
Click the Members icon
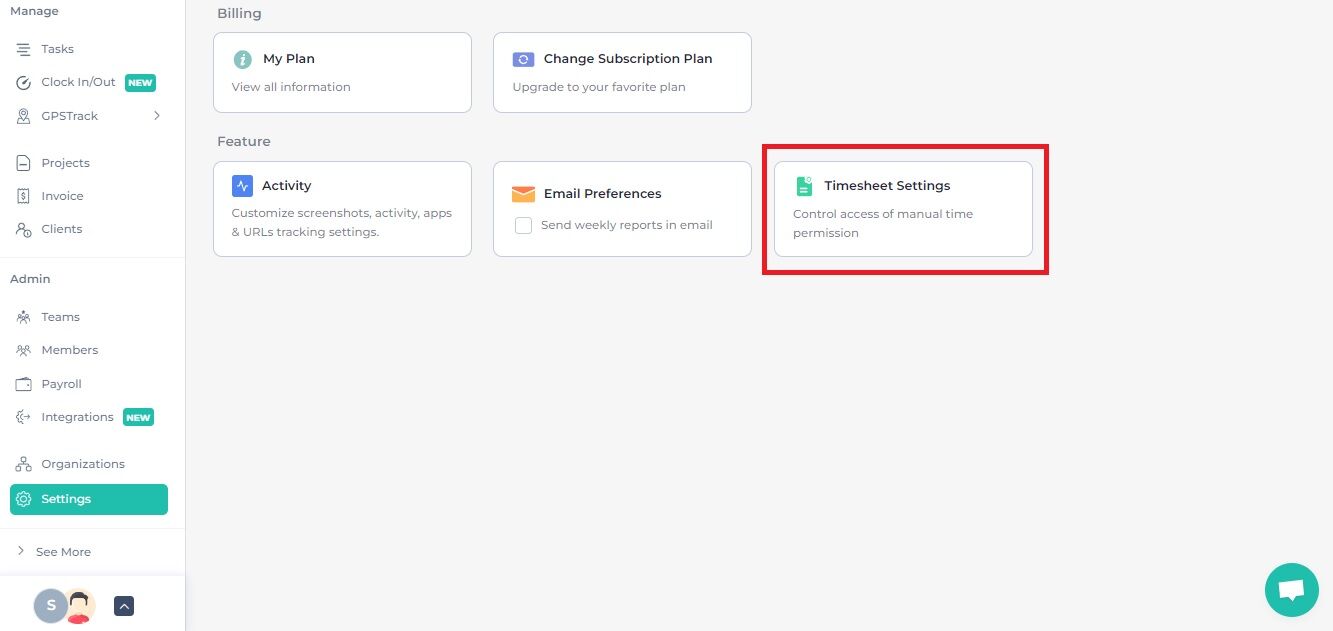click(23, 350)
